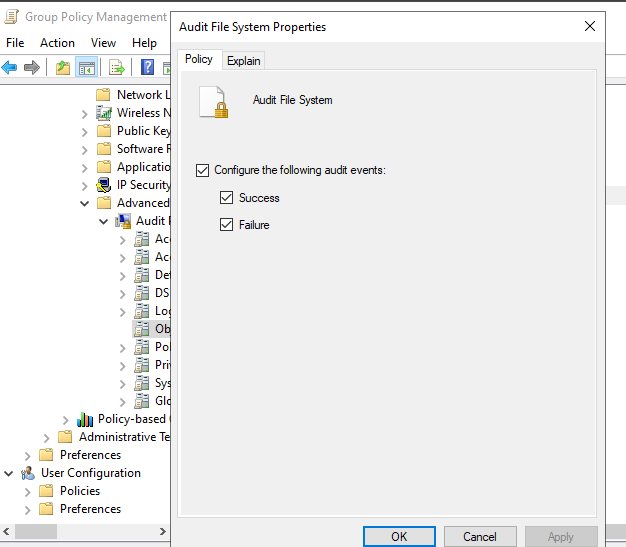626x547 pixels.
Task: Click the Wireless Network policies icon
Action: tap(104, 113)
